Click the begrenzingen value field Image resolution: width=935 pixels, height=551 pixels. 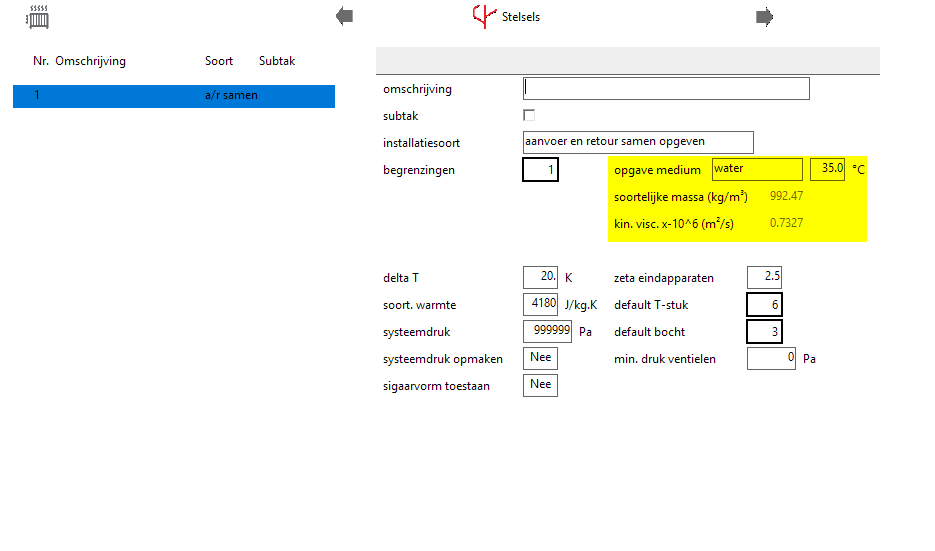pyautogui.click(x=540, y=170)
